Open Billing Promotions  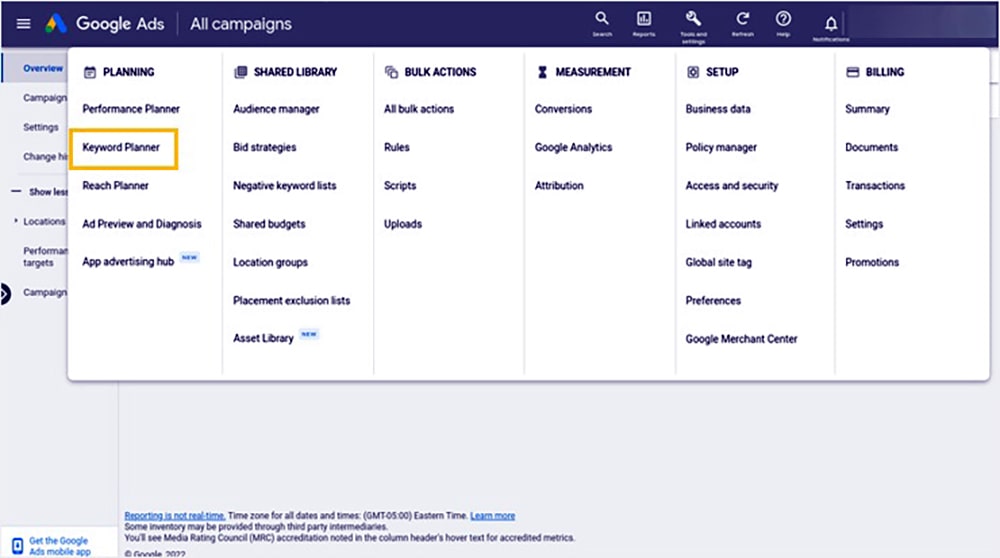point(872,262)
